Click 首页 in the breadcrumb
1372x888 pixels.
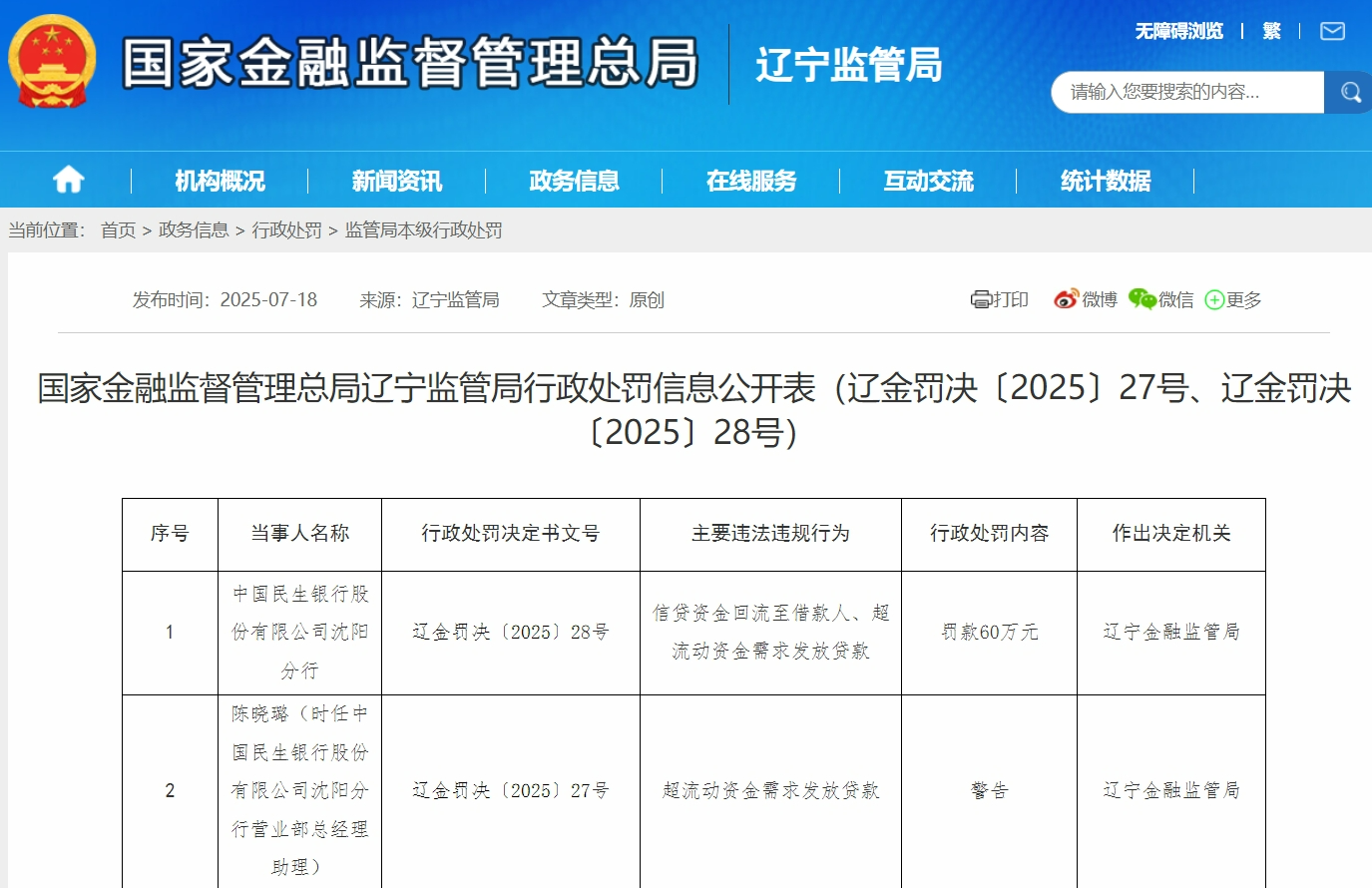pyautogui.click(x=118, y=230)
